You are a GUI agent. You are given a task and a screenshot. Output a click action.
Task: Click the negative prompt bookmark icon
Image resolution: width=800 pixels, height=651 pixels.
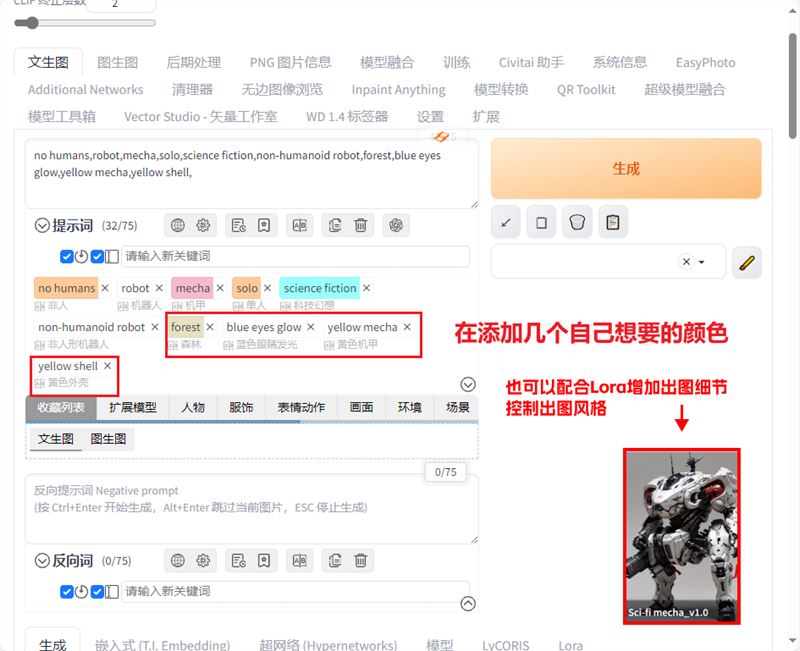click(x=264, y=561)
